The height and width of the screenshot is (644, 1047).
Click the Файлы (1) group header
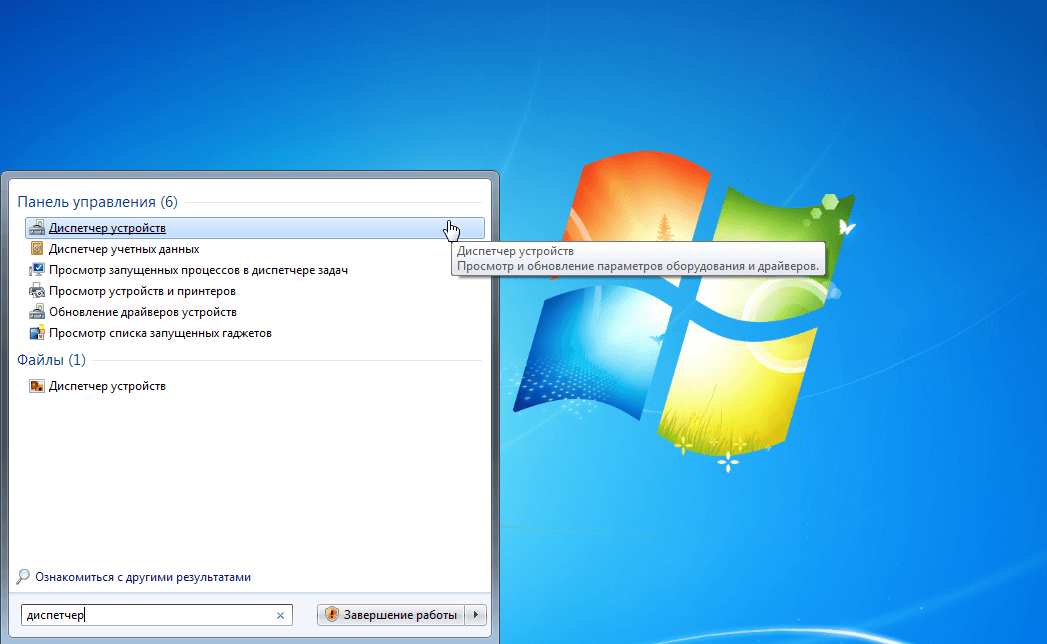click(x=51, y=360)
